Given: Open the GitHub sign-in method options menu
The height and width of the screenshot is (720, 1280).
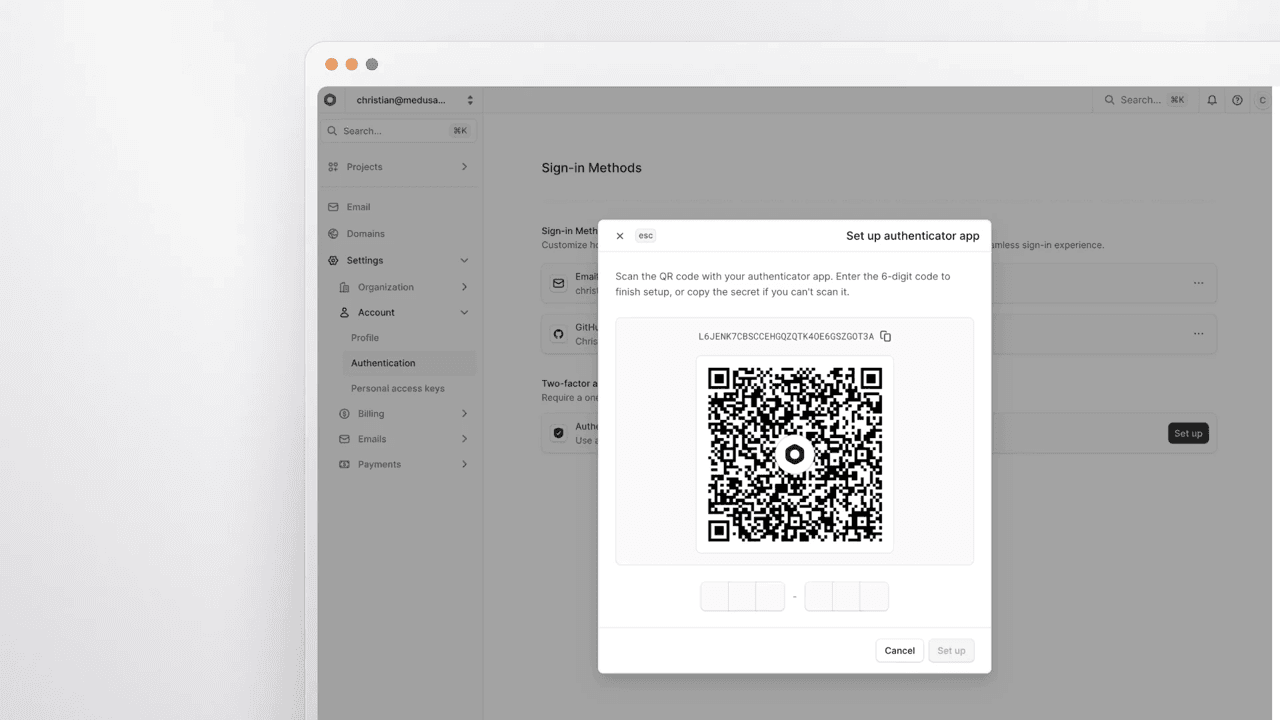Looking at the screenshot, I should 1198,334.
